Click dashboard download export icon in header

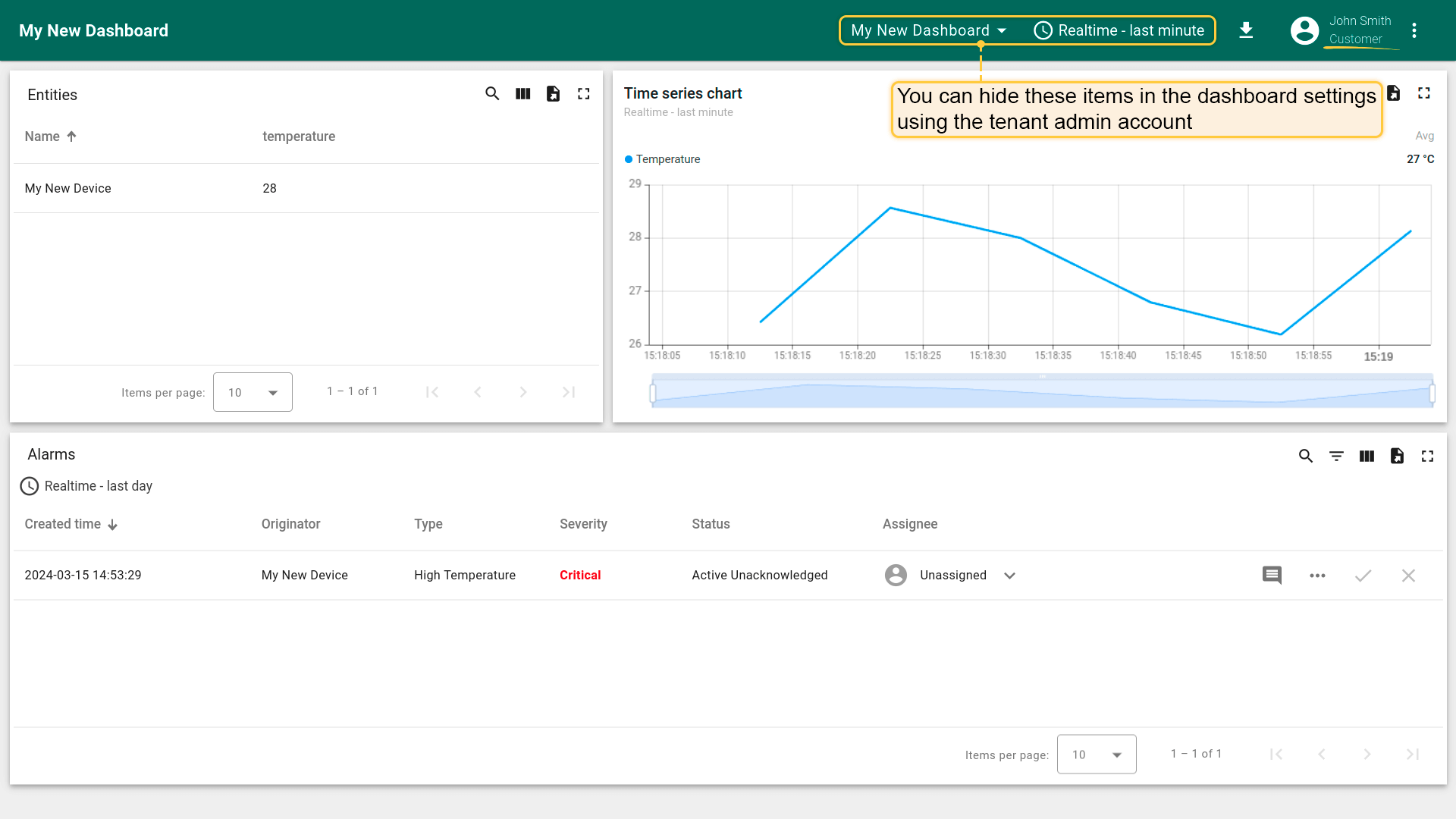tap(1246, 30)
